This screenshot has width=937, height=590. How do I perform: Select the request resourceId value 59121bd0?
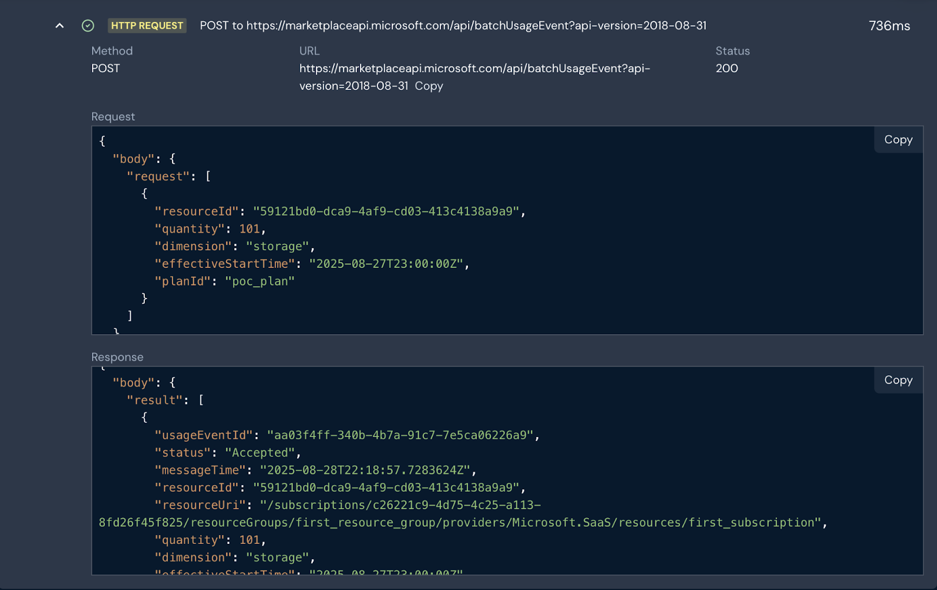point(386,212)
